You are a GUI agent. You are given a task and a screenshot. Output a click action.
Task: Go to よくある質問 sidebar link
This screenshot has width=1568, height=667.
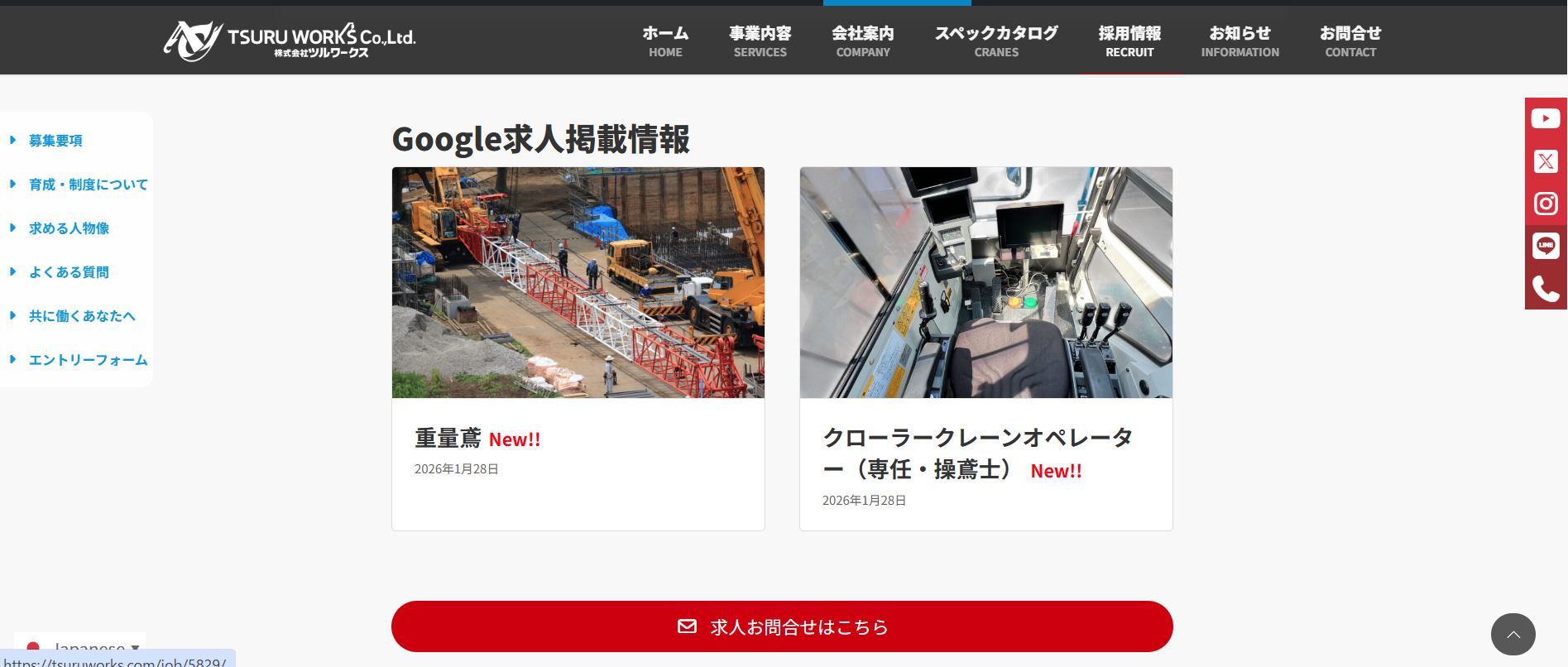(x=69, y=272)
